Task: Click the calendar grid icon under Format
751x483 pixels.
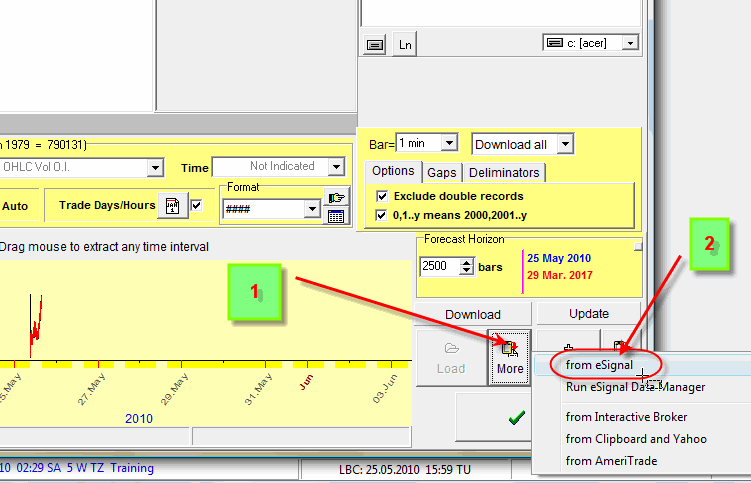Action: [336, 215]
